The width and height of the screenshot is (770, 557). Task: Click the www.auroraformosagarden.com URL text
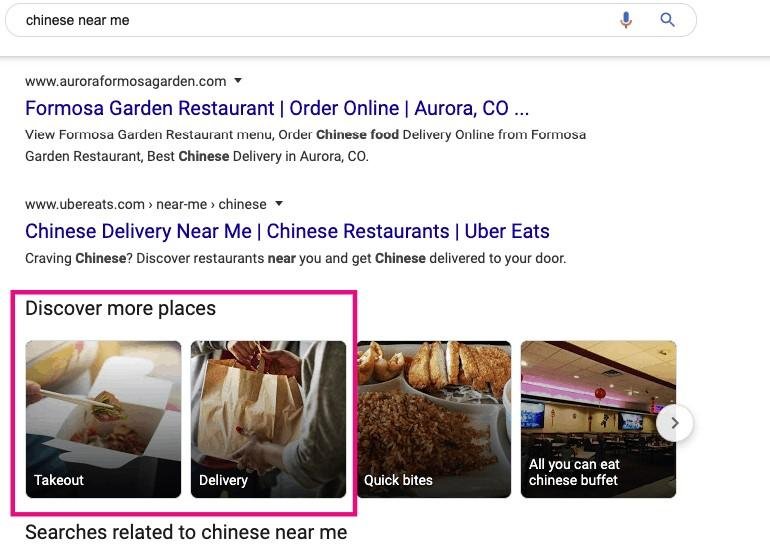click(126, 81)
